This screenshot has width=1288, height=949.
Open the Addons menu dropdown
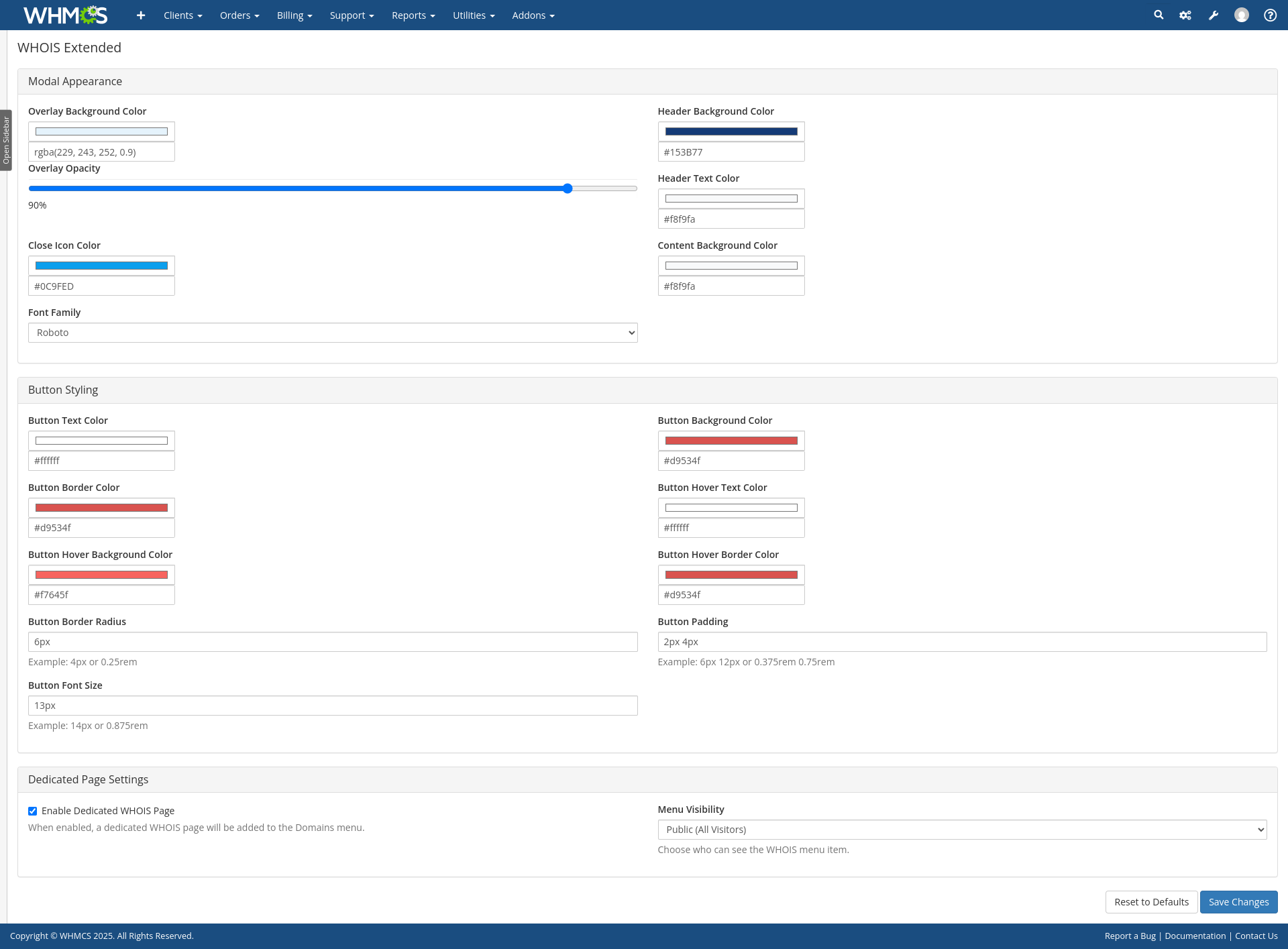(533, 15)
